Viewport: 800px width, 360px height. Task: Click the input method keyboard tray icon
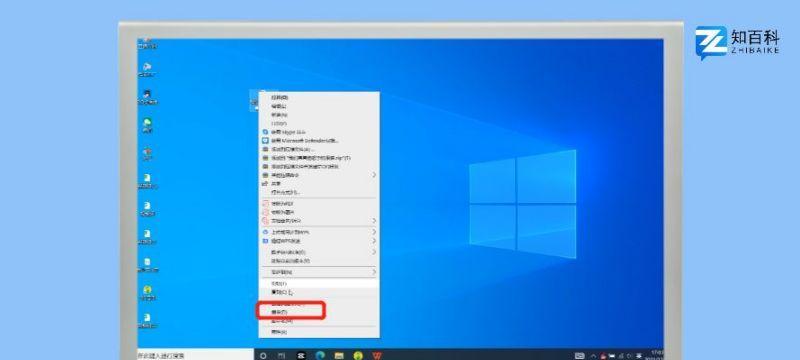[579, 355]
